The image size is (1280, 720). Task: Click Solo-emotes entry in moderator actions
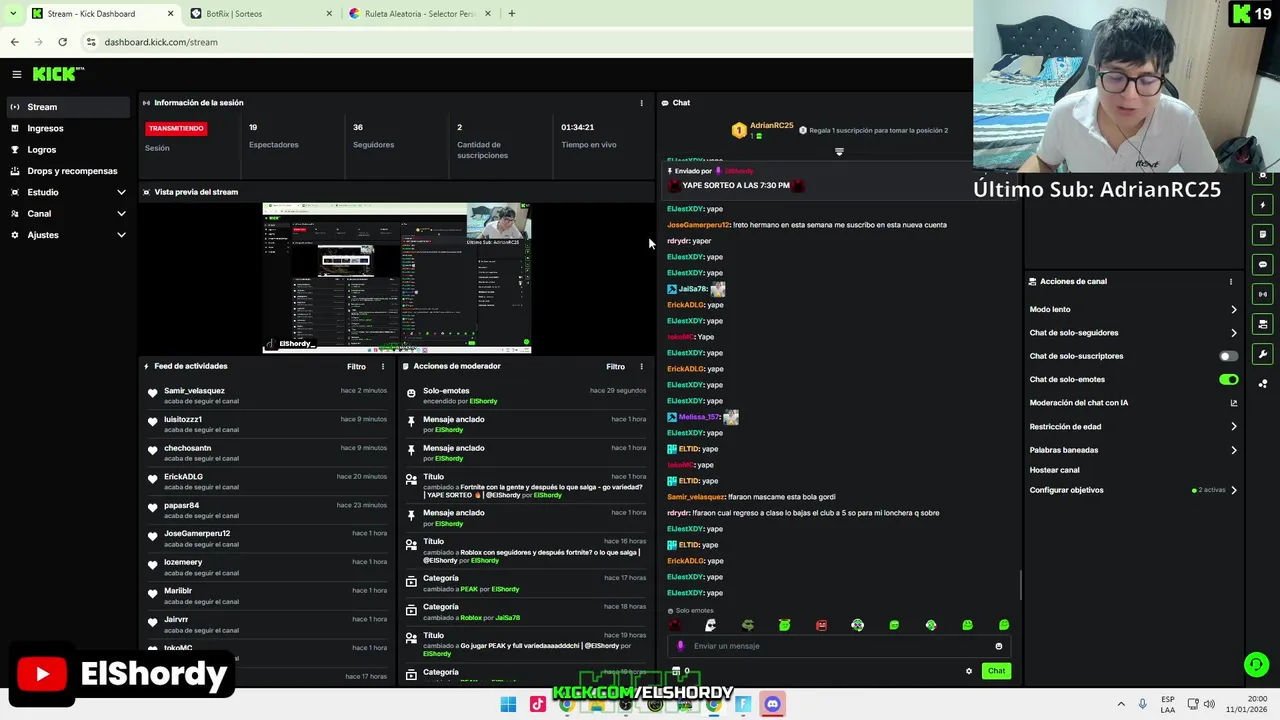[525, 395]
